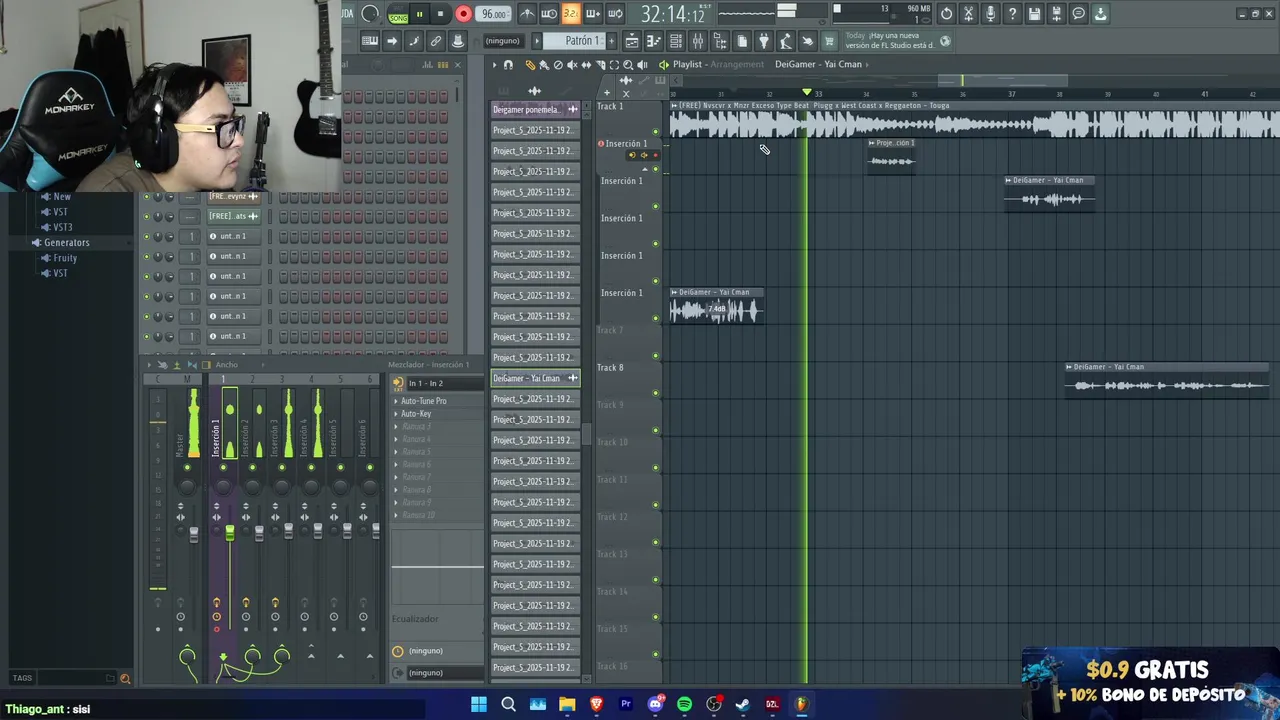Click the Arrangement breadcrumb label
Screen dimensions: 1280x720
coord(737,65)
